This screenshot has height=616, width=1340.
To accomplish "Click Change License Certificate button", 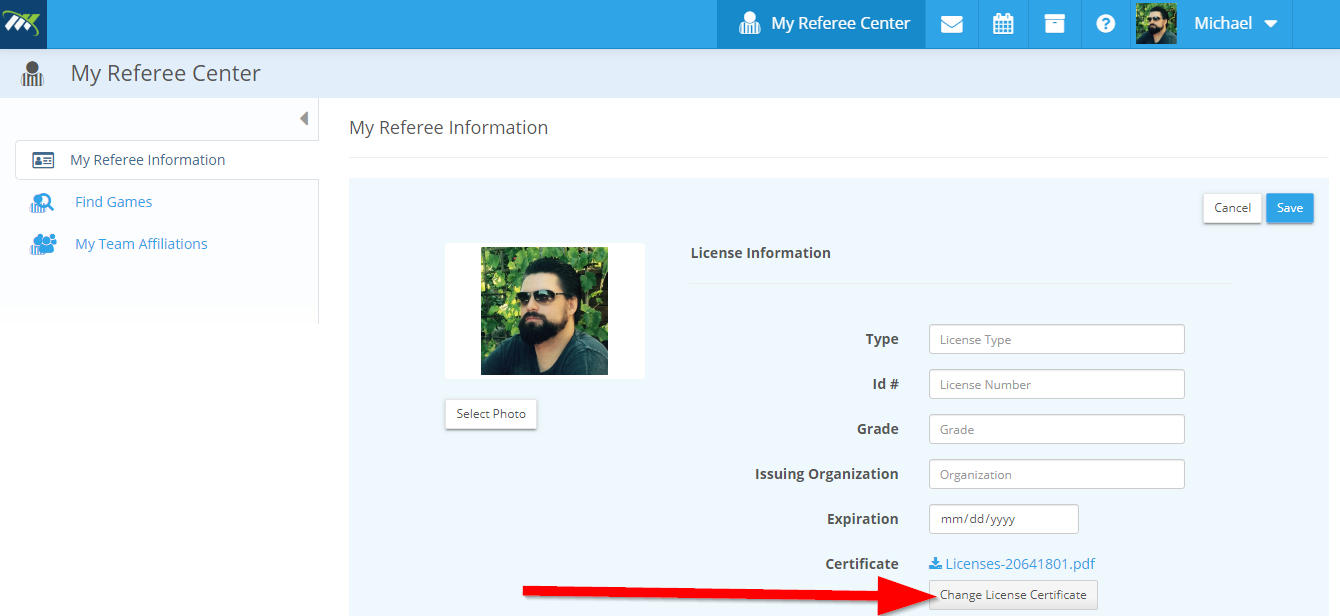I will 1013,595.
